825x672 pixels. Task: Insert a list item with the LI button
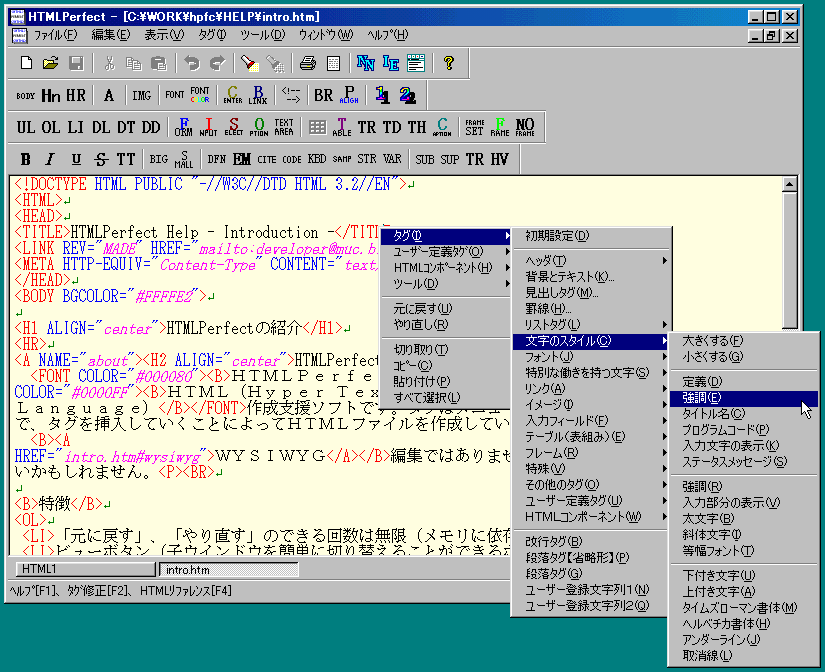coord(76,127)
